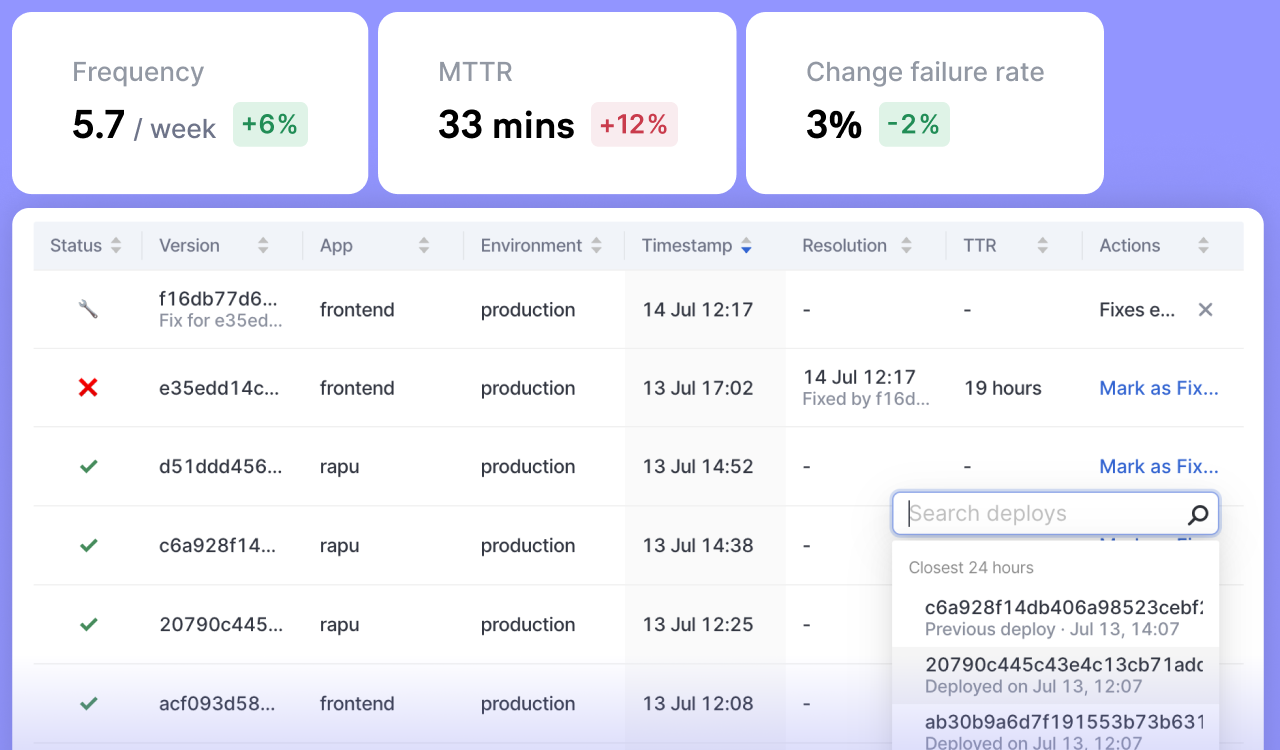The width and height of the screenshot is (1280, 750).
Task: Remove the 'Fixes e...' link using X icon
Action: tap(1206, 310)
